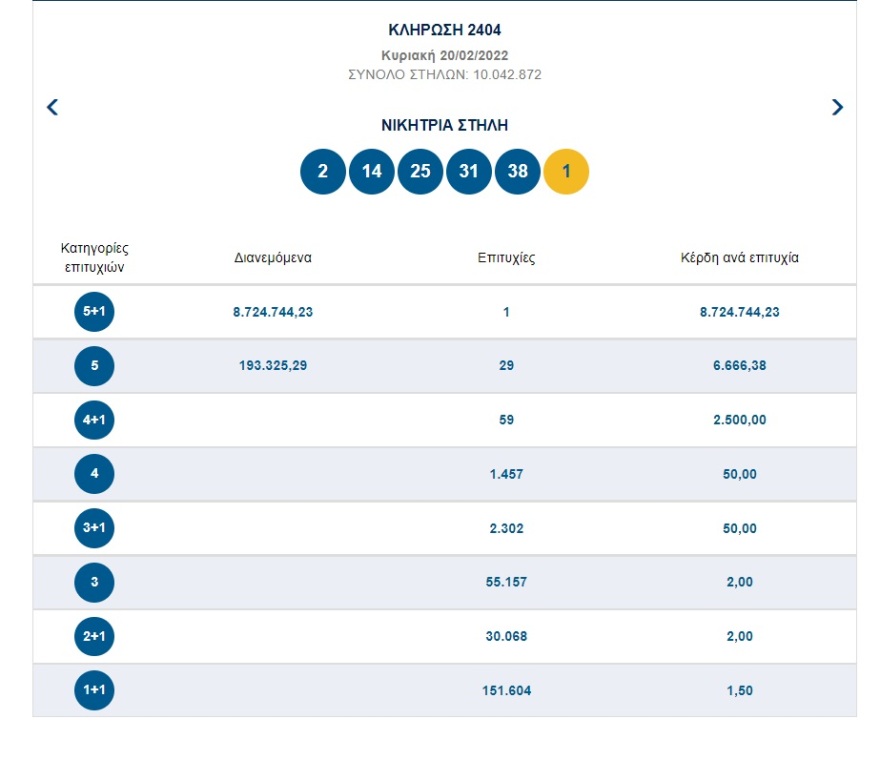The height and width of the screenshot is (760, 880).
Task: Click the Διανεμόμενα column header
Action: click(273, 258)
